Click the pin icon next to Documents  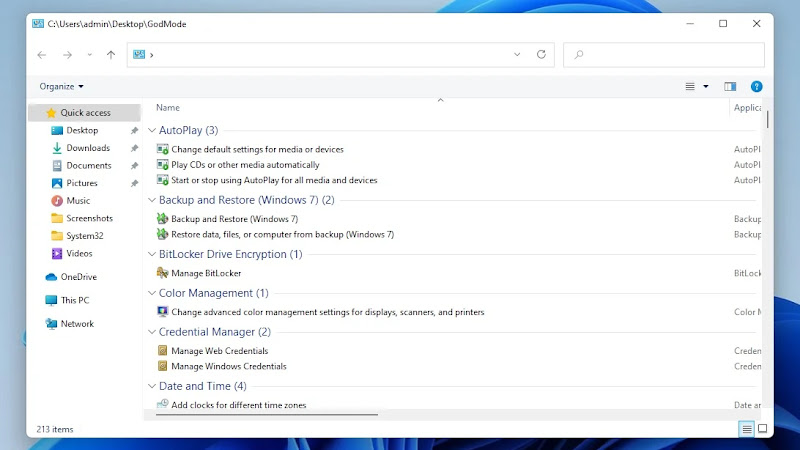(x=134, y=166)
